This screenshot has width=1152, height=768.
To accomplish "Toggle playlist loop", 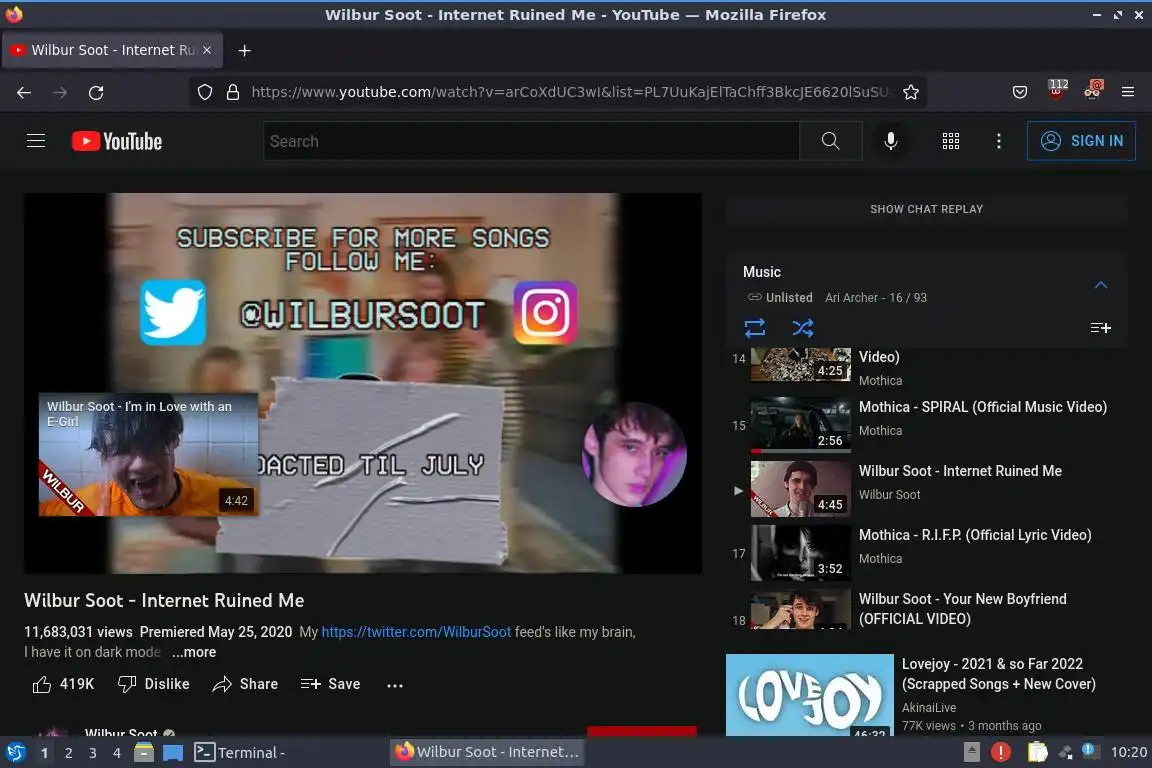I will [x=755, y=328].
